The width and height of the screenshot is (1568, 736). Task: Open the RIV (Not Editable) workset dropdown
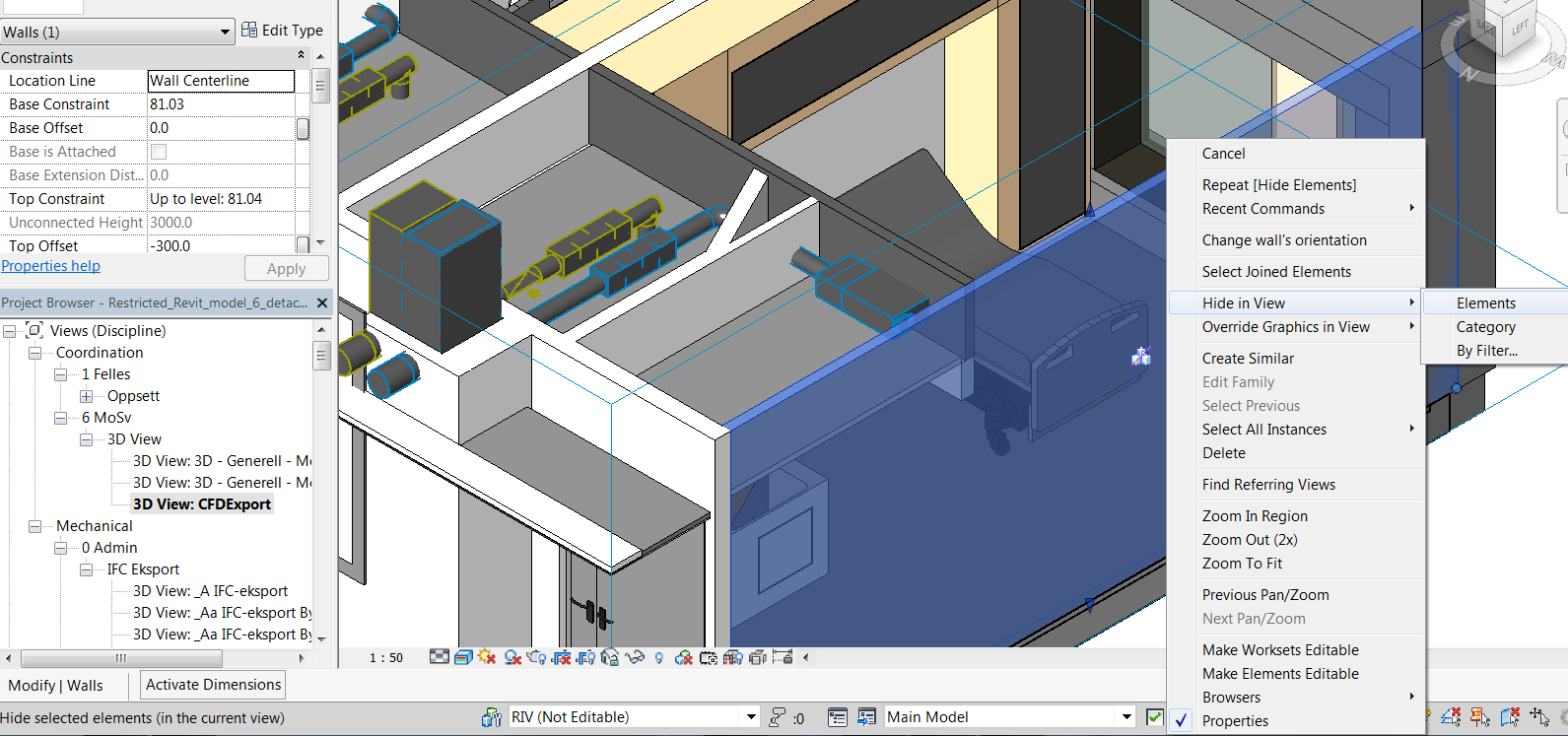tap(751, 717)
